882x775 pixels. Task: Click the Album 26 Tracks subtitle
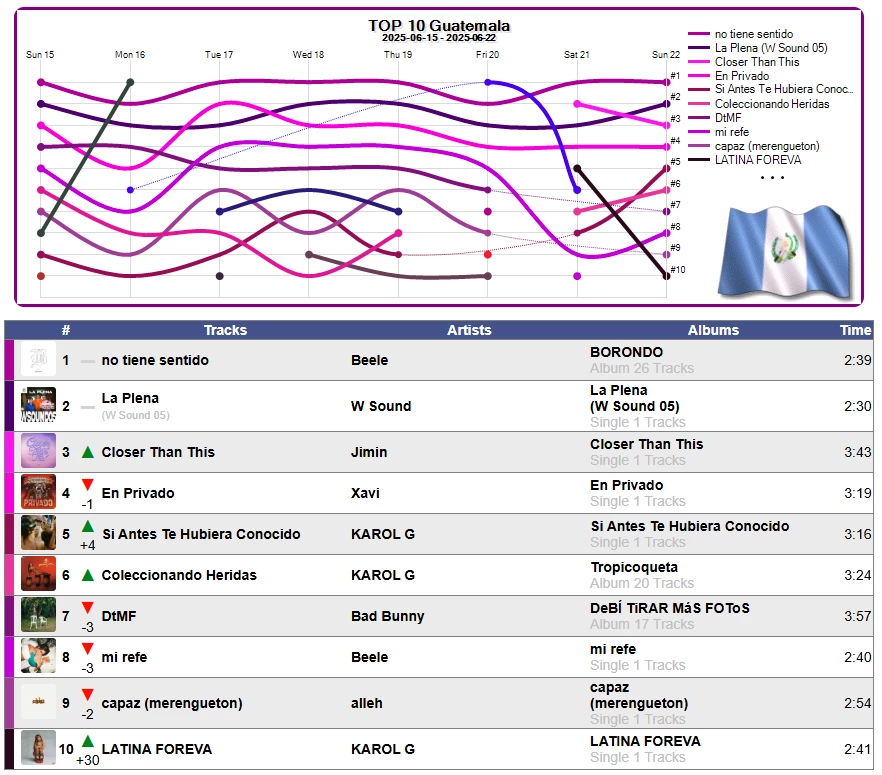pos(642,368)
